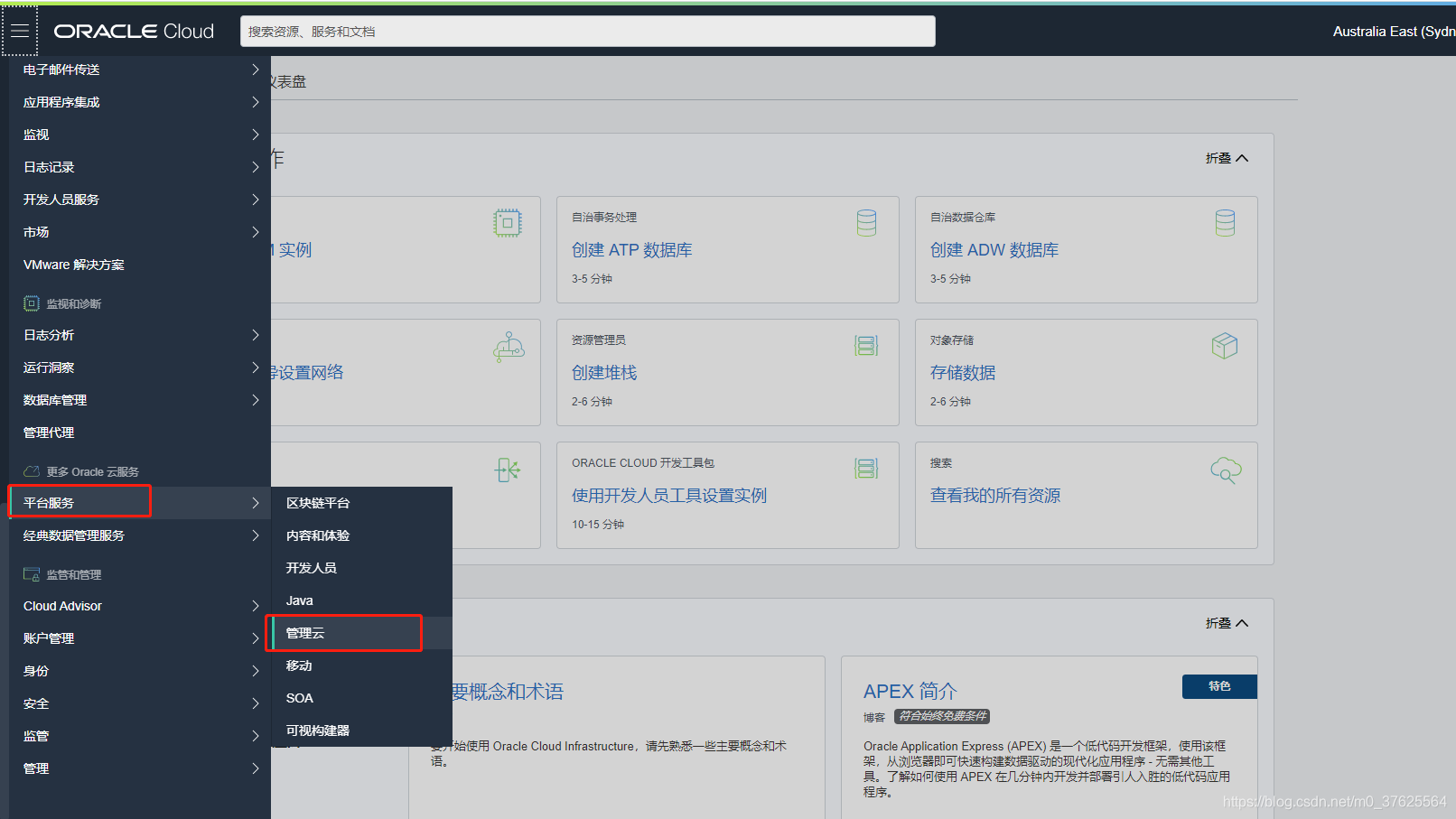Click 符合始终免费条件 tag
1456x819 pixels.
pos(942,716)
